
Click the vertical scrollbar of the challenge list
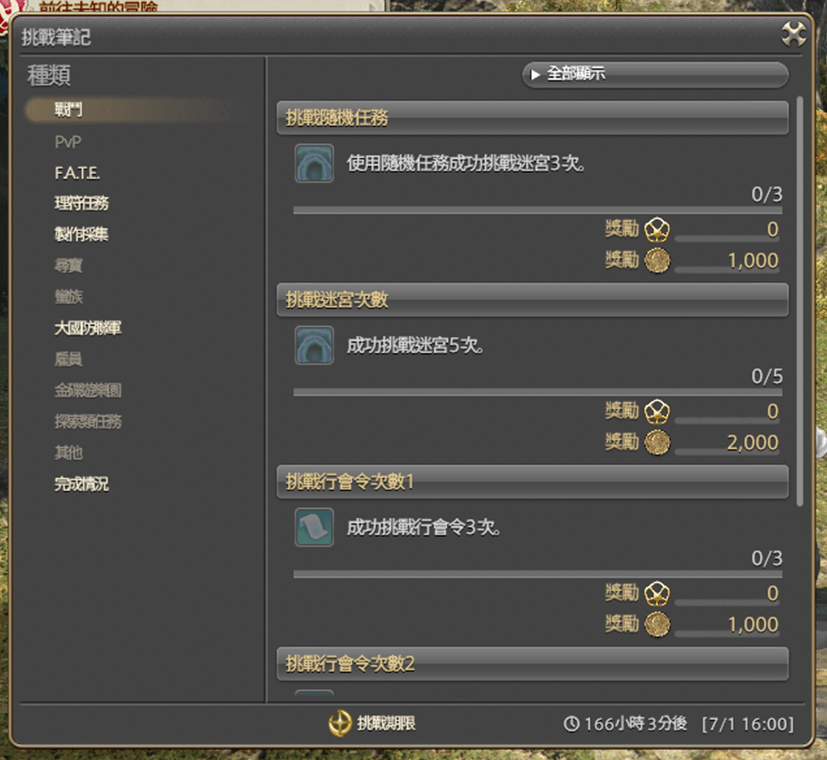(x=800, y=301)
